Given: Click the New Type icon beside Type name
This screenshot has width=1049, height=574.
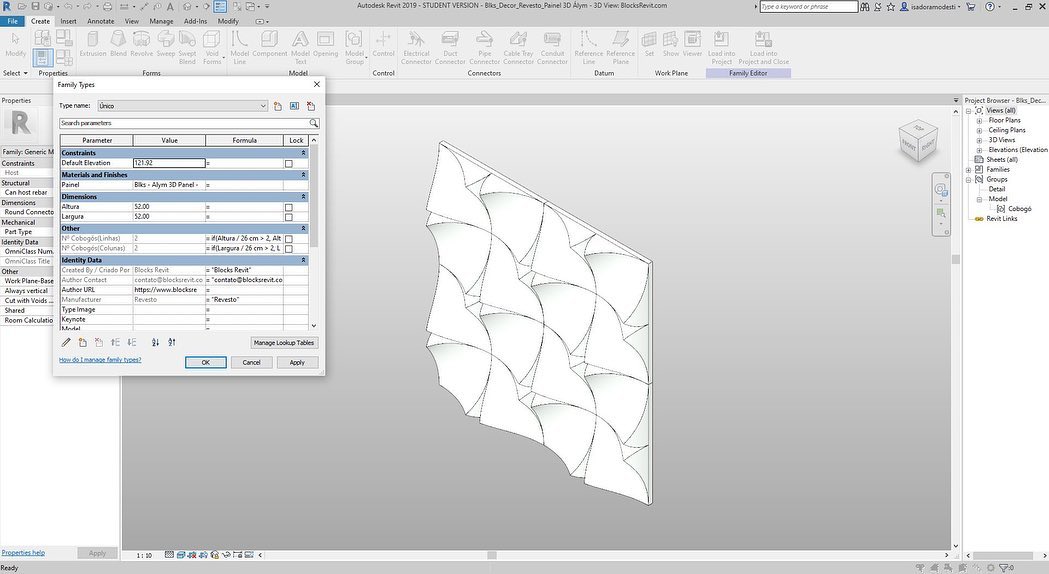Looking at the screenshot, I should click(278, 106).
